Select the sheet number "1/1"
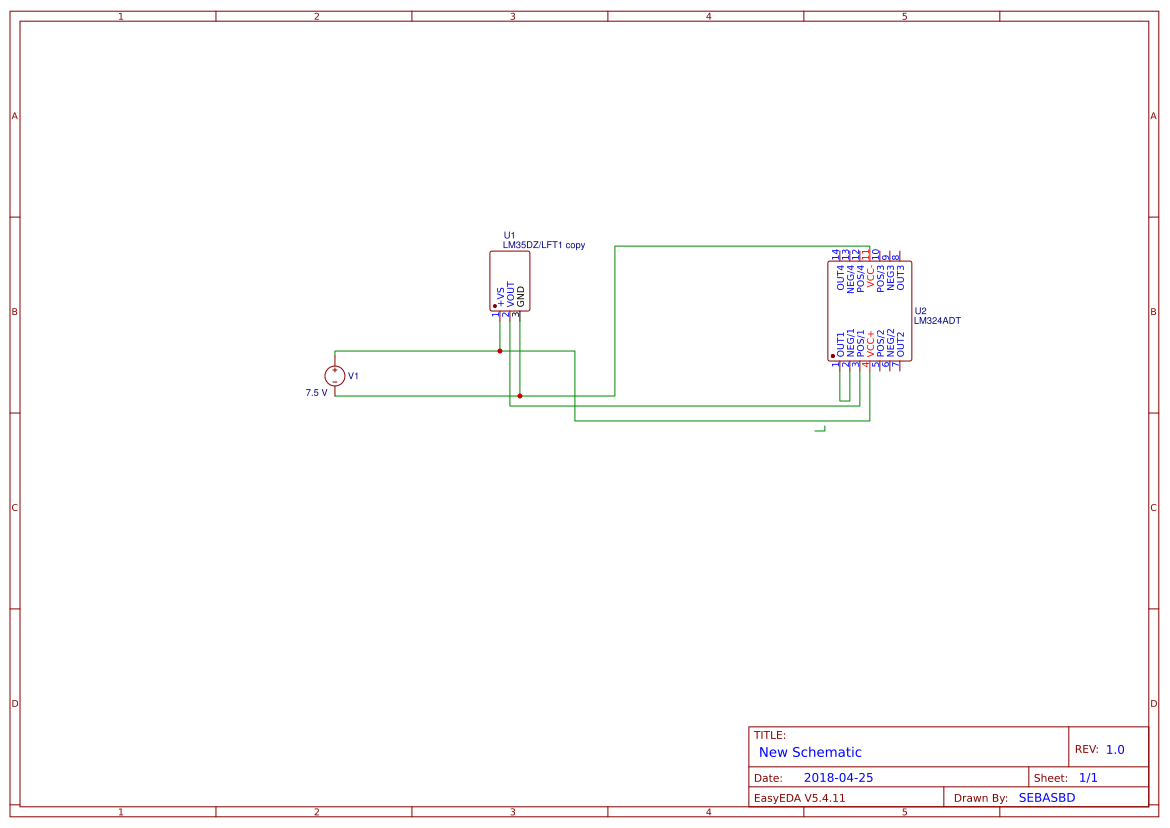Viewport: 1170px width, 828px height. click(x=1088, y=778)
